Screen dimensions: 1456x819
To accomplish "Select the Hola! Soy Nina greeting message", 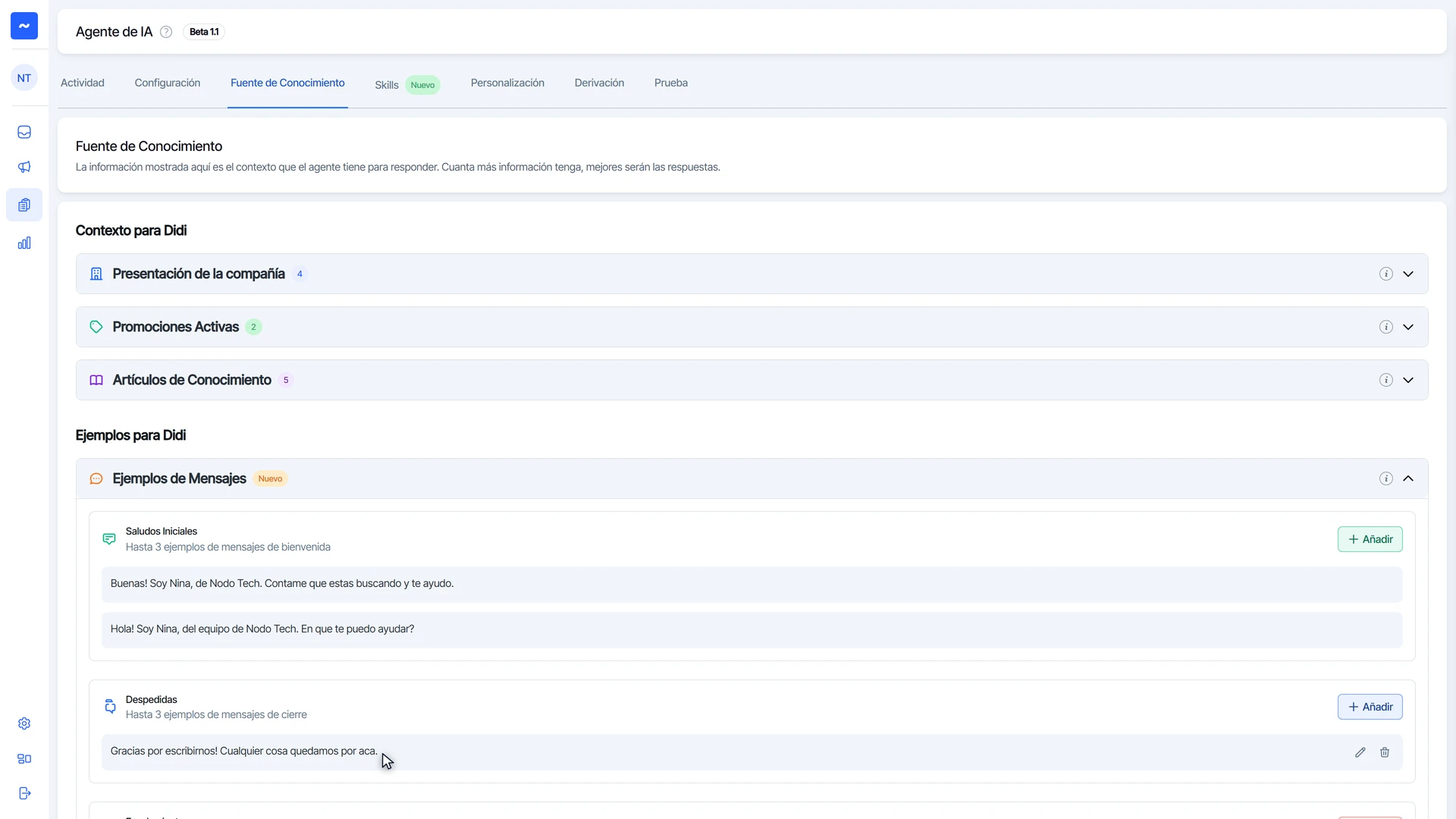I will pos(752,629).
